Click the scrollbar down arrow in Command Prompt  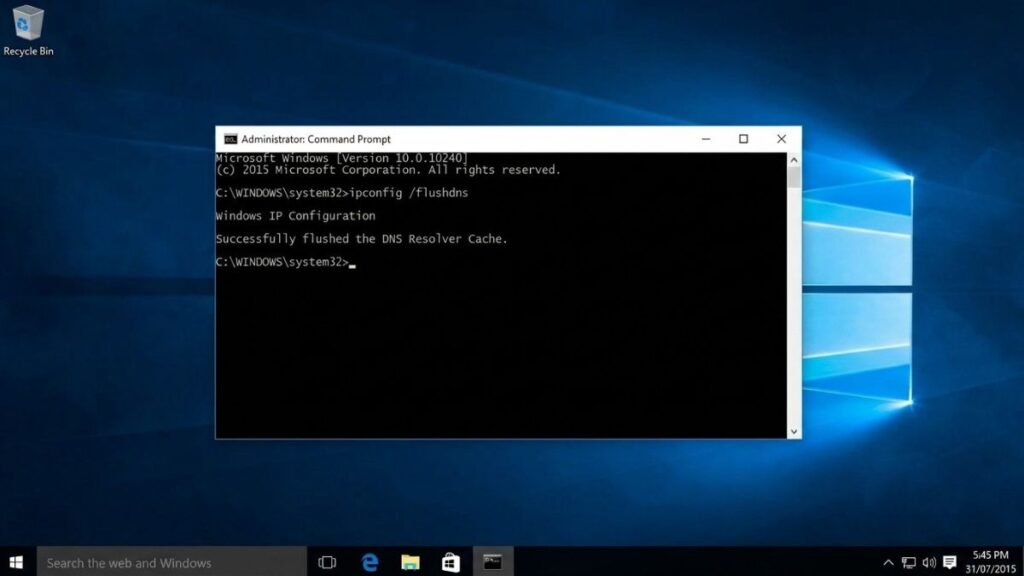click(x=794, y=432)
